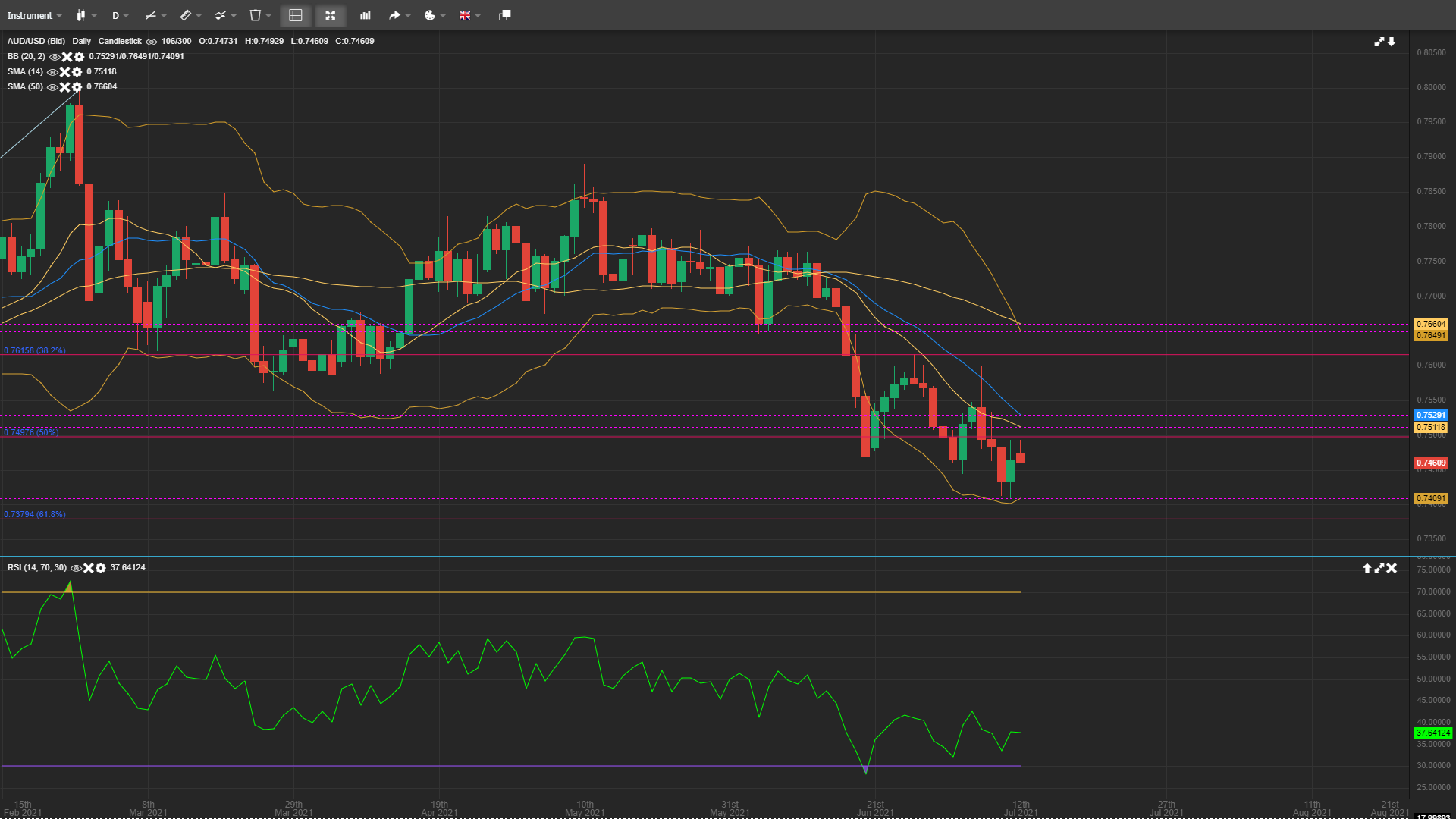Remove the SMA (14) indicator
This screenshot has width=1456, height=819.
(x=65, y=72)
